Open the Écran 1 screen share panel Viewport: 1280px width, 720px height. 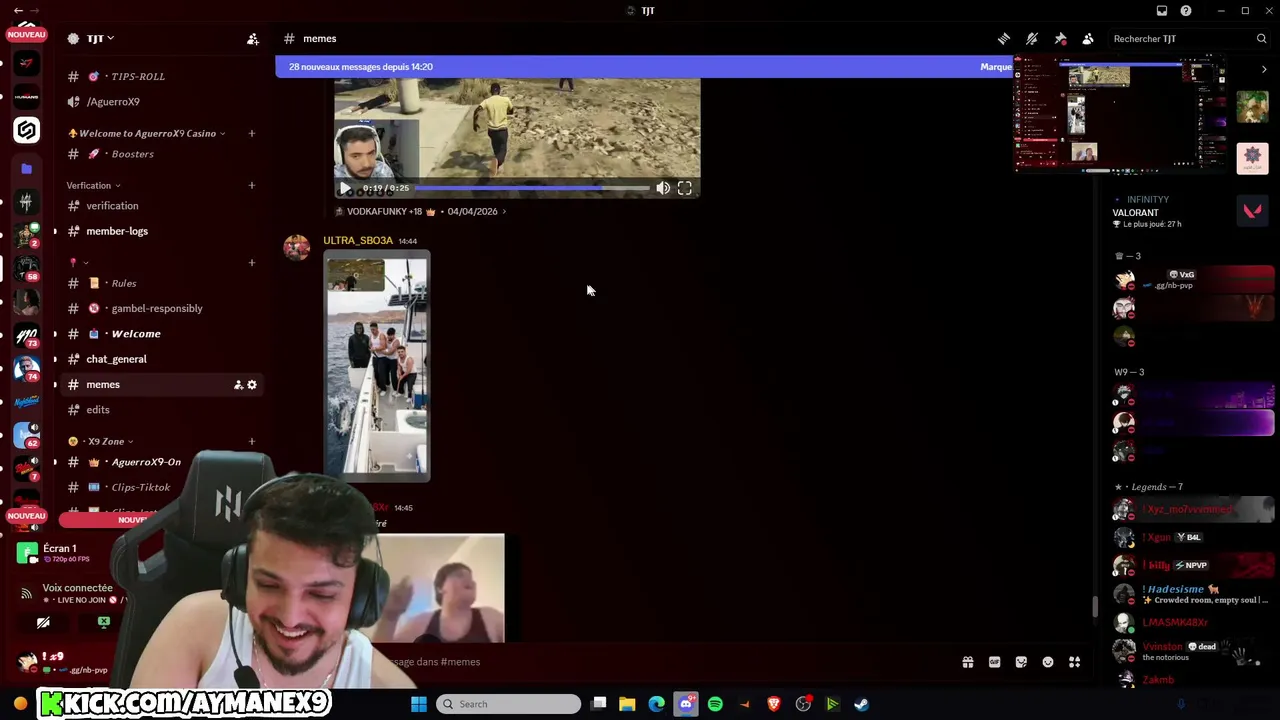coord(60,553)
